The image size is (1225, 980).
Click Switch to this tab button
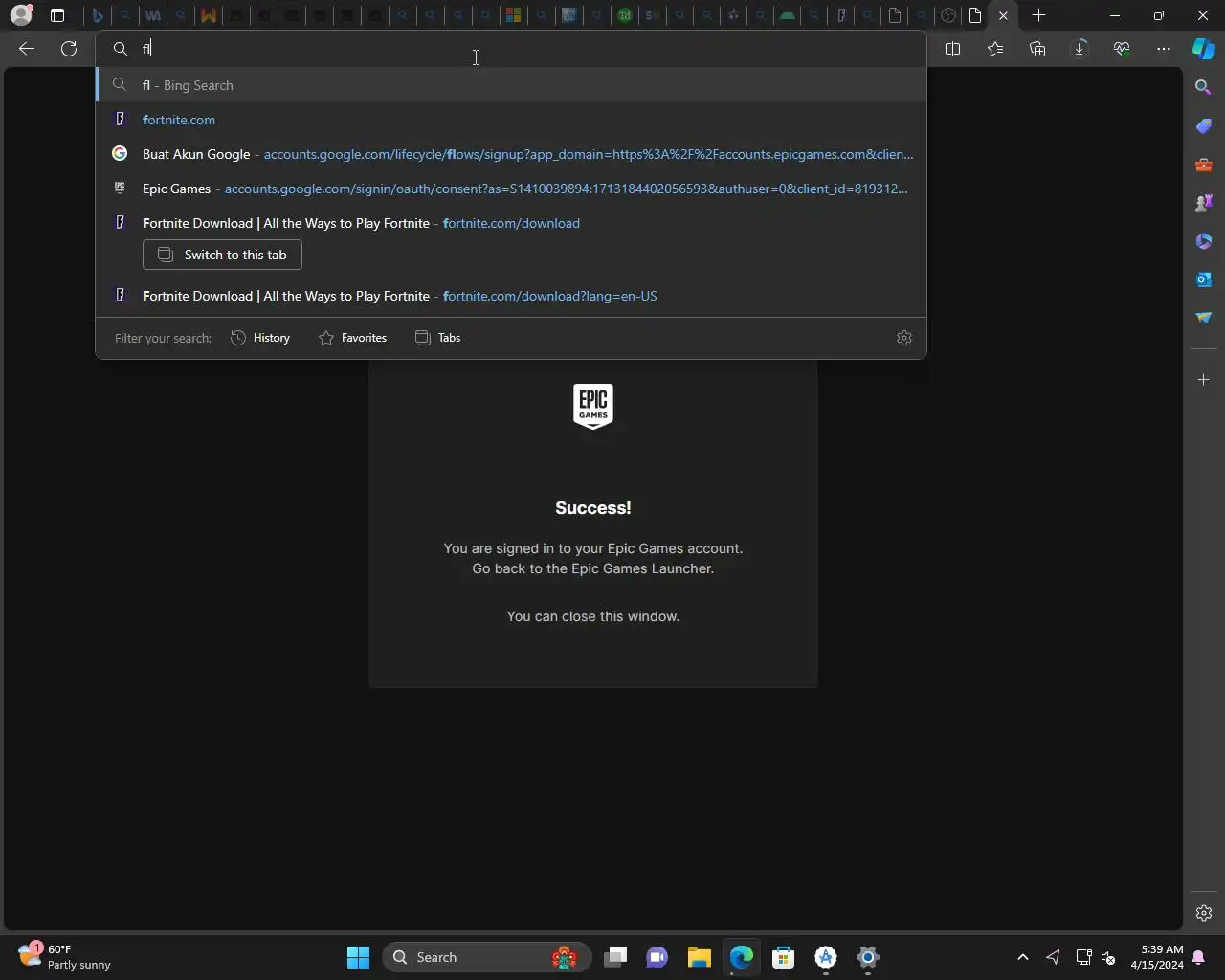tap(222, 255)
